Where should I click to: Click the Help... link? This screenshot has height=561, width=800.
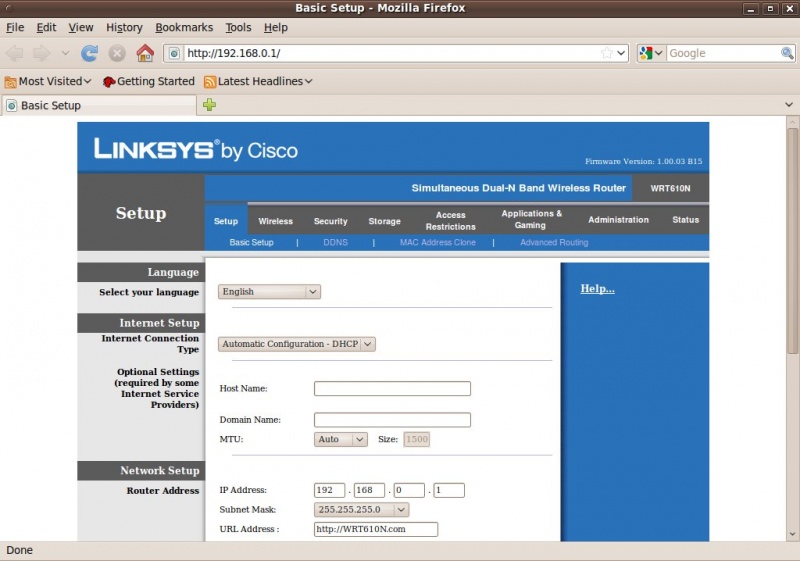click(x=597, y=289)
